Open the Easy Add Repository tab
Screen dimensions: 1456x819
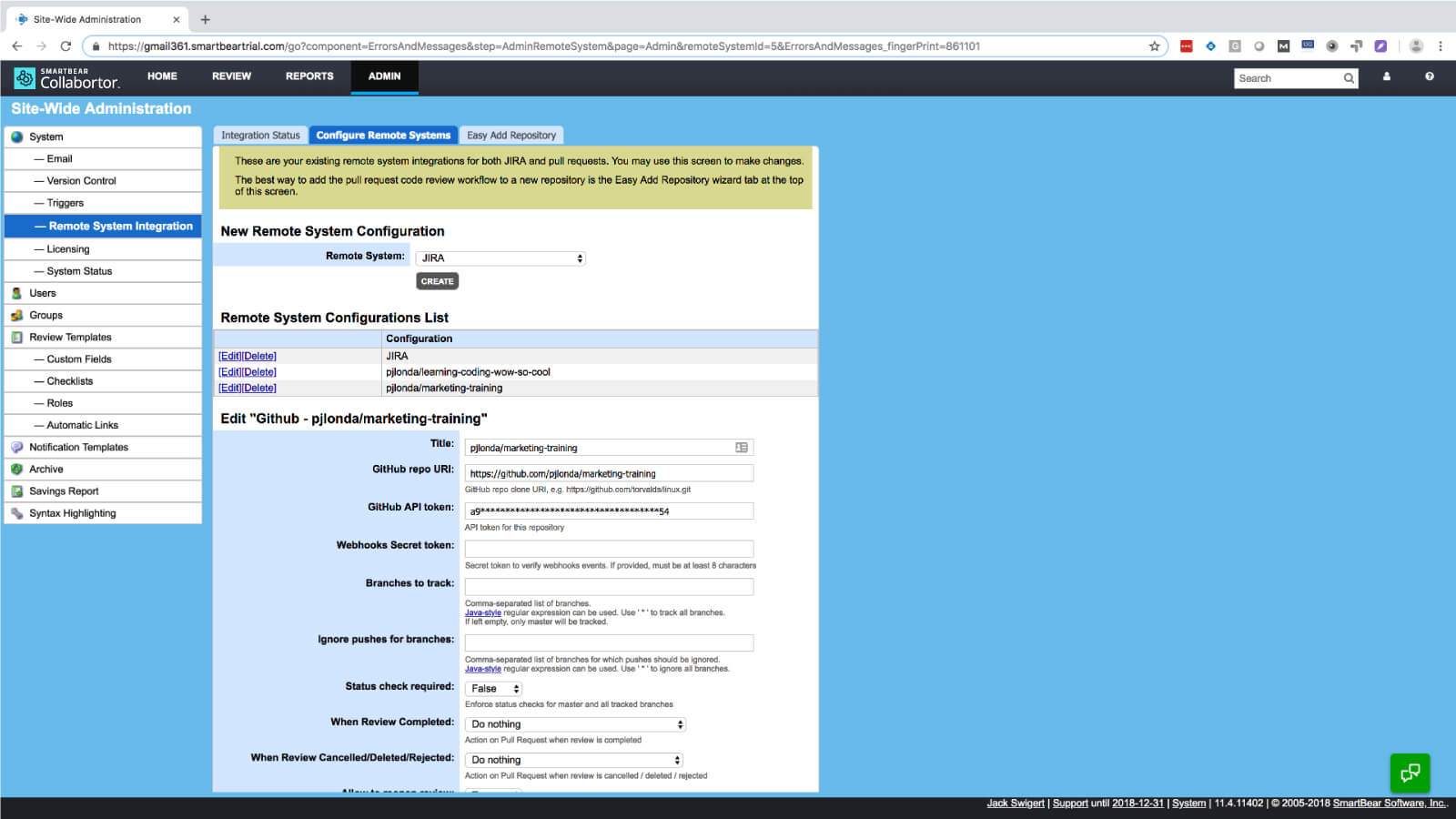(511, 136)
